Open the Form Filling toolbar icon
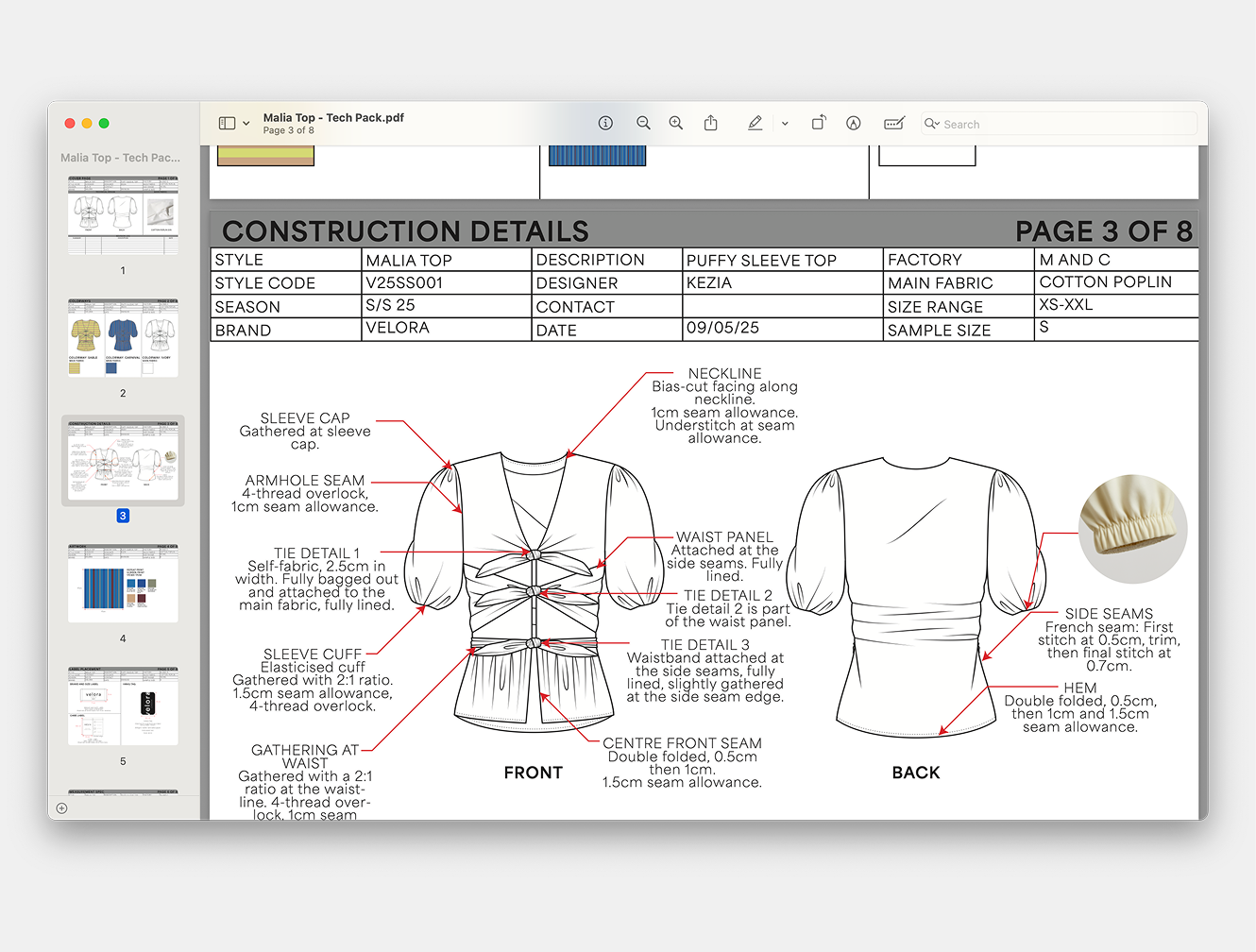Image resolution: width=1256 pixels, height=952 pixels. pyautogui.click(x=893, y=124)
